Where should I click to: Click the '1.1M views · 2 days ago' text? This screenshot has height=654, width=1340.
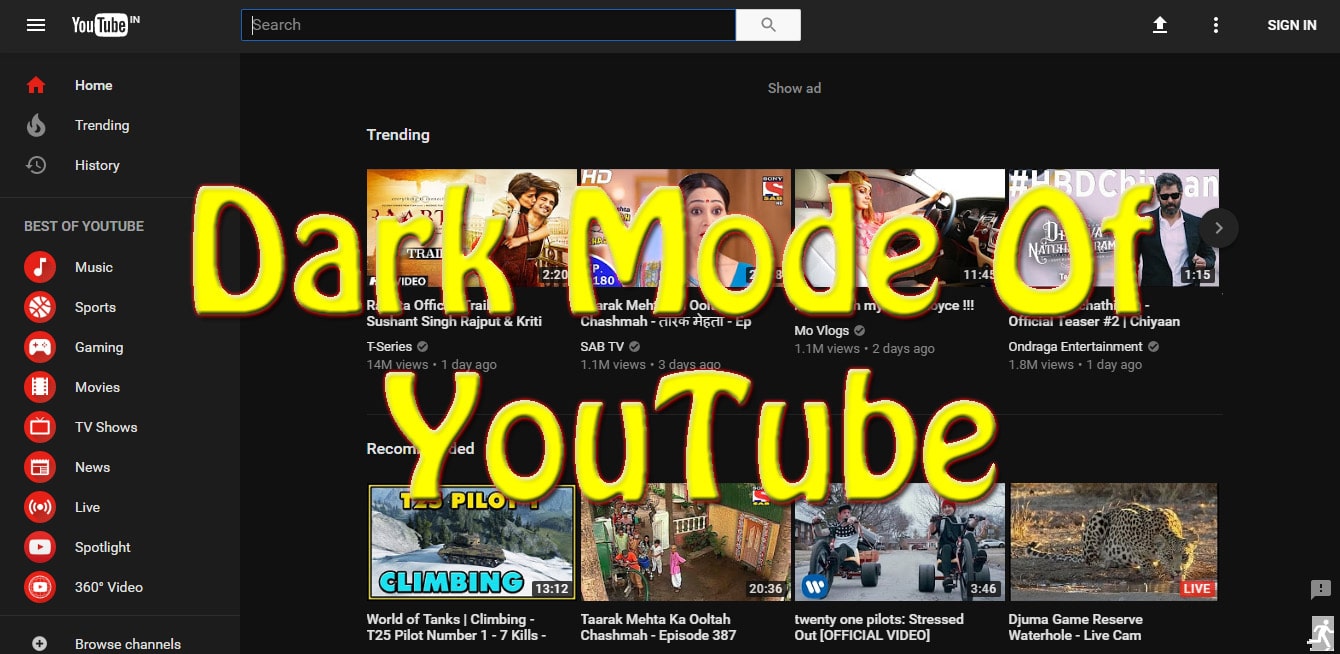[x=864, y=348]
